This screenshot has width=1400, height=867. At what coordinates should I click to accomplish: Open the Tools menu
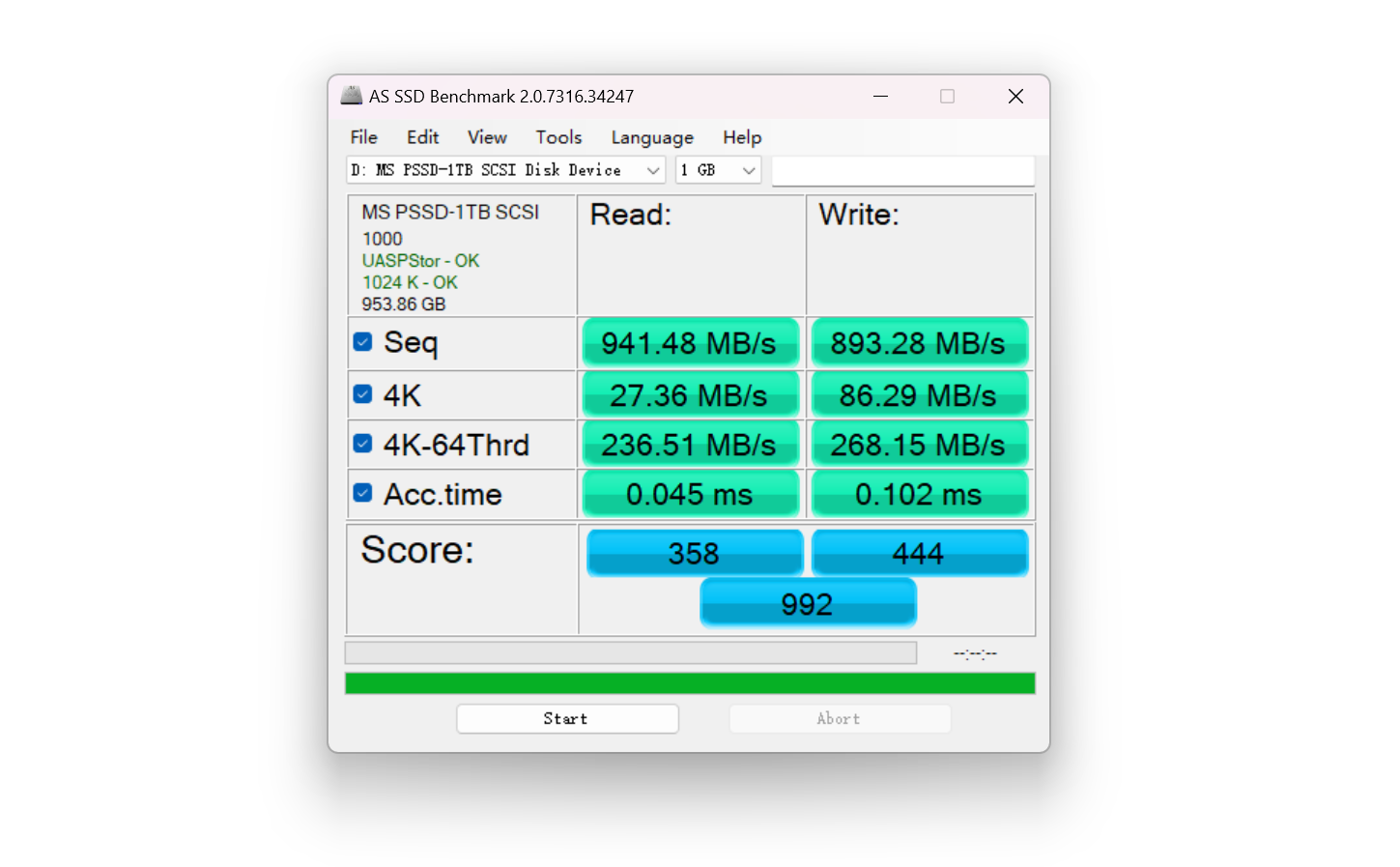click(x=558, y=137)
